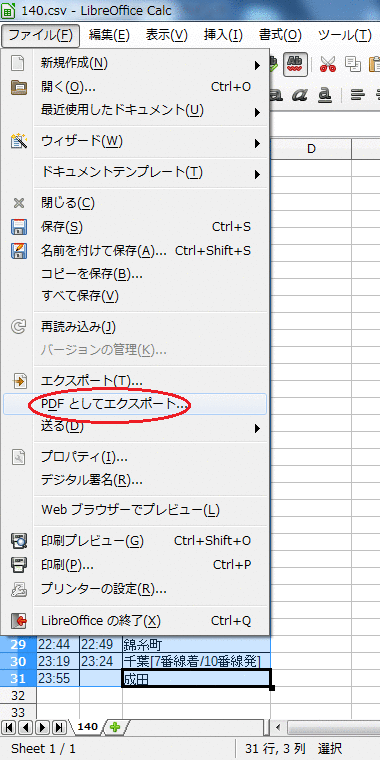Choose プロパティ(I)... entry
Screen dimensions: 380x760
(x=135, y=457)
